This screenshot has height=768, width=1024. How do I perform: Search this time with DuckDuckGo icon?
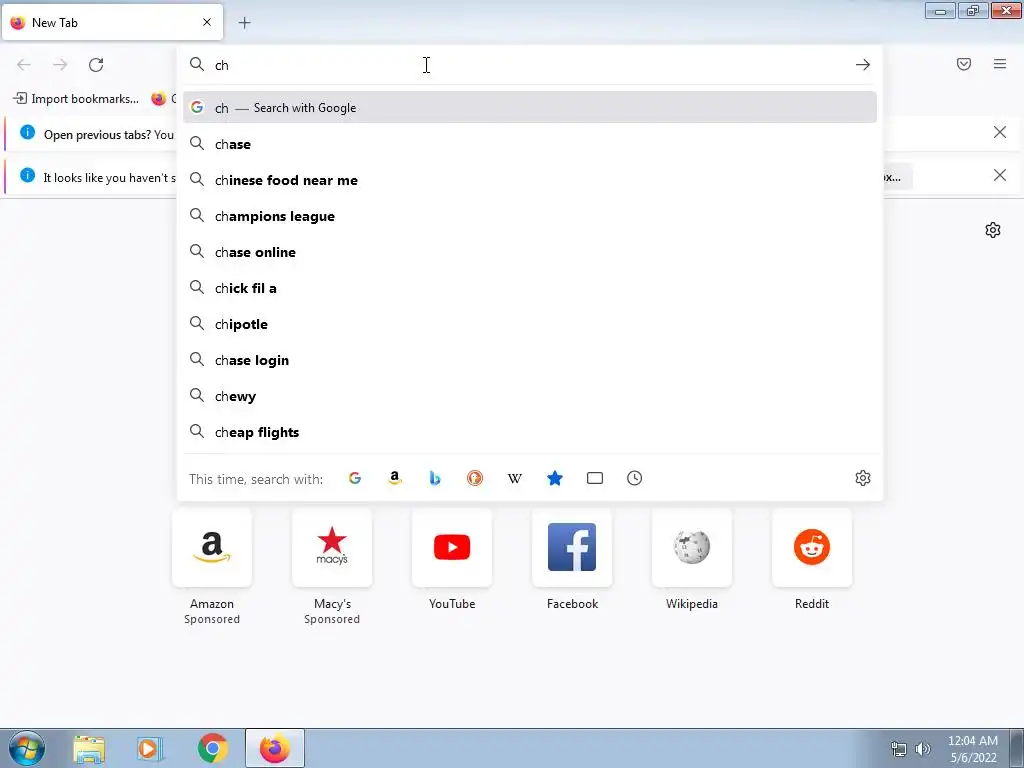point(475,478)
